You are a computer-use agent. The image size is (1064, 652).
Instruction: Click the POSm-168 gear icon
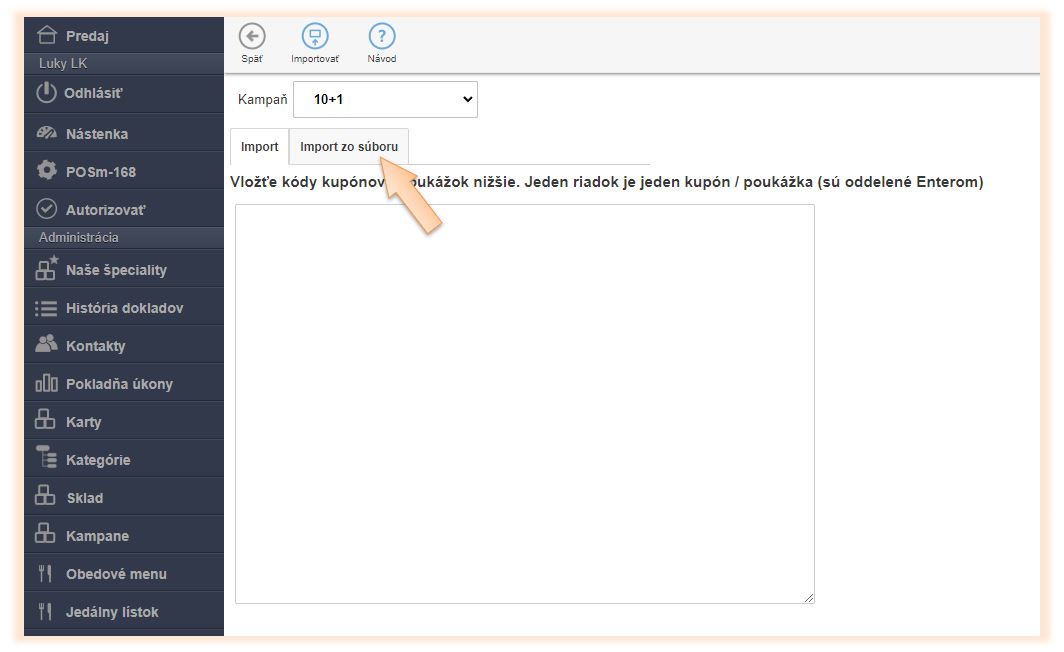point(46,171)
